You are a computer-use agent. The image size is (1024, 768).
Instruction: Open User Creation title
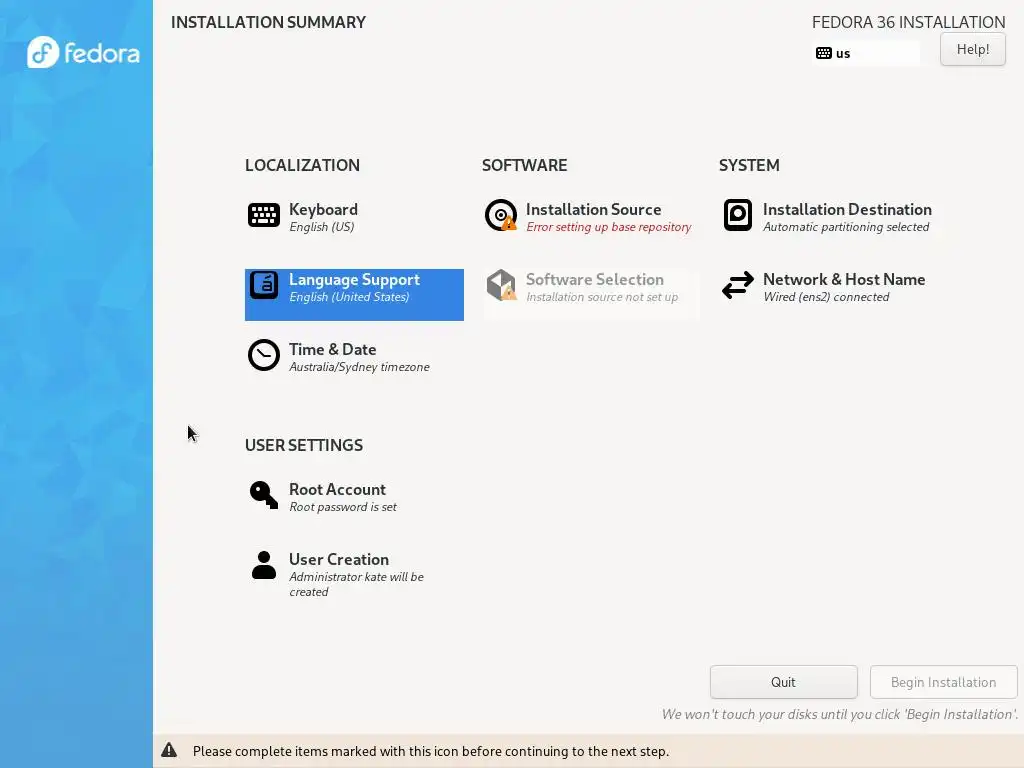[339, 560]
